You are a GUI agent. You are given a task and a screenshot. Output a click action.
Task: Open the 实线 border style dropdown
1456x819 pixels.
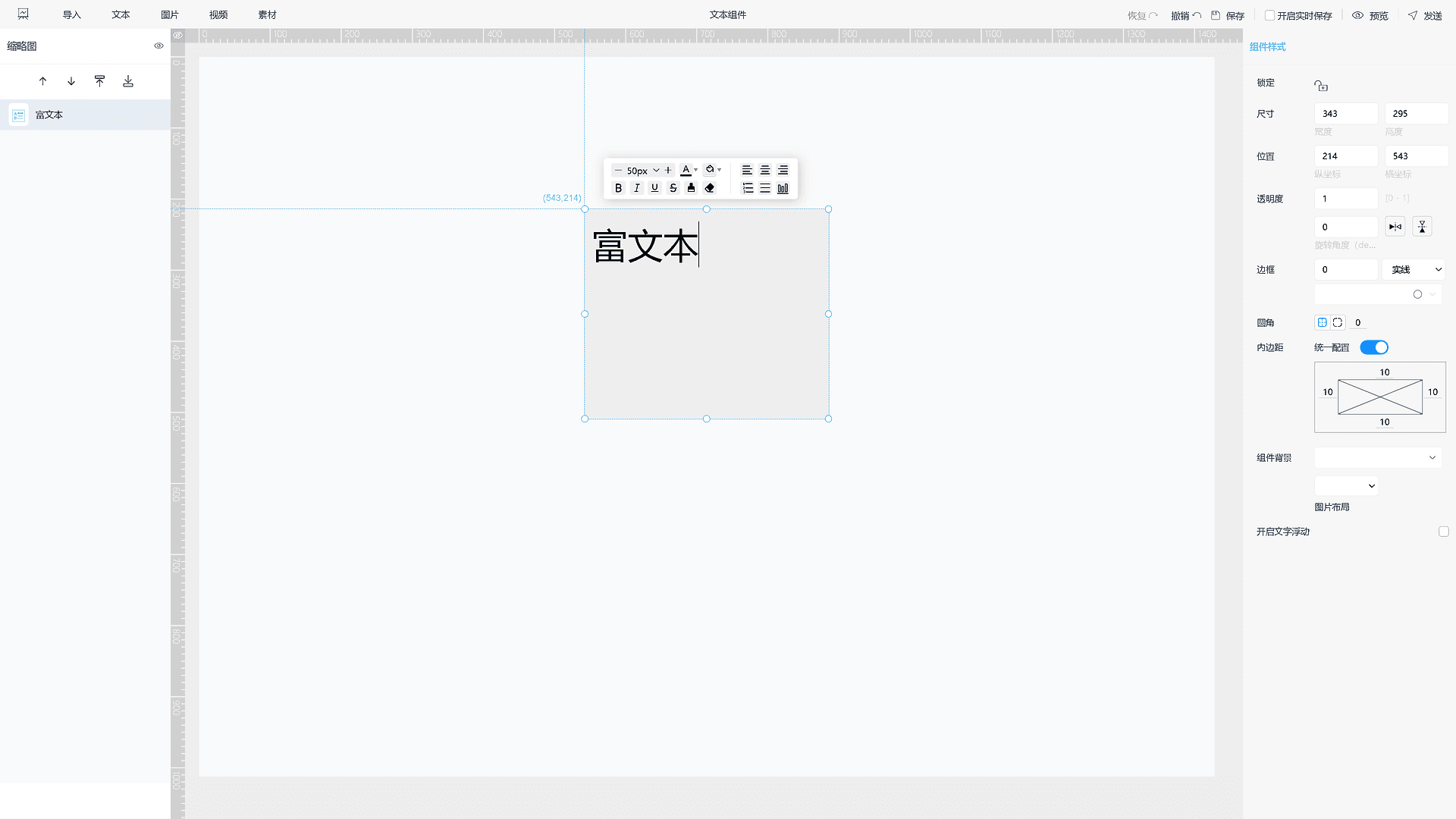pyautogui.click(x=1414, y=269)
